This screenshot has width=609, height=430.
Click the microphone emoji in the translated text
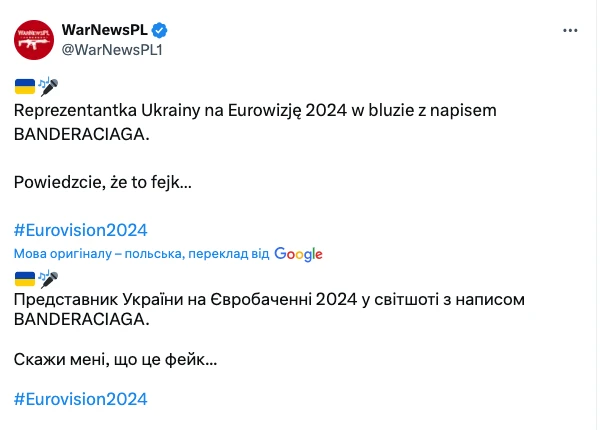click(x=49, y=279)
